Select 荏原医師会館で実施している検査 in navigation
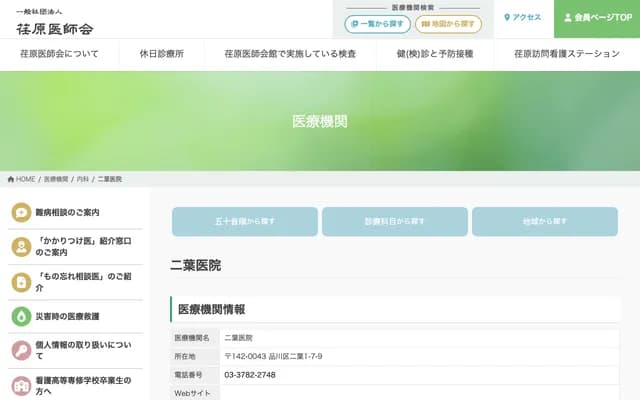Screen dimensions: 640x400 (290, 54)
